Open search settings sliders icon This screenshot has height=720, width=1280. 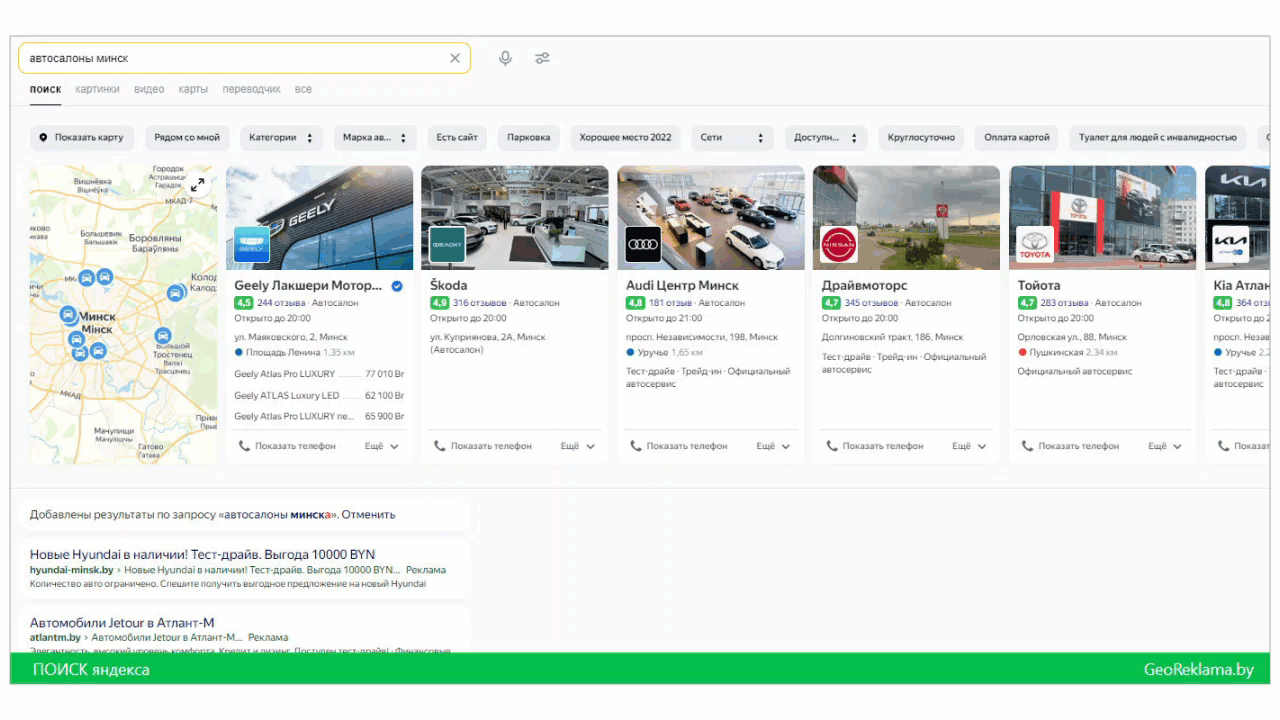click(x=542, y=58)
